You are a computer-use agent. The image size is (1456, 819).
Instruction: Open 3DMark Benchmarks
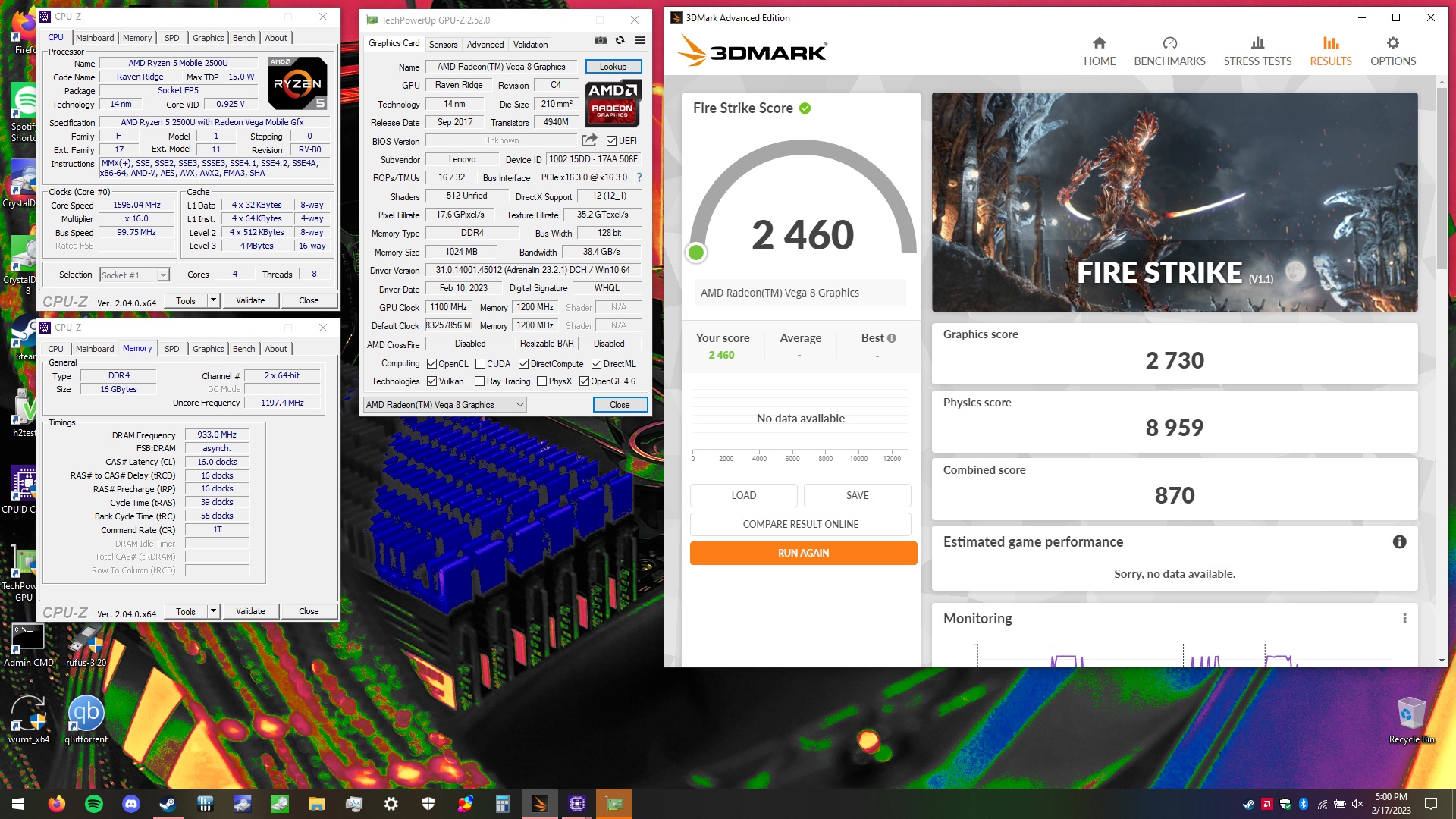coord(1169,52)
